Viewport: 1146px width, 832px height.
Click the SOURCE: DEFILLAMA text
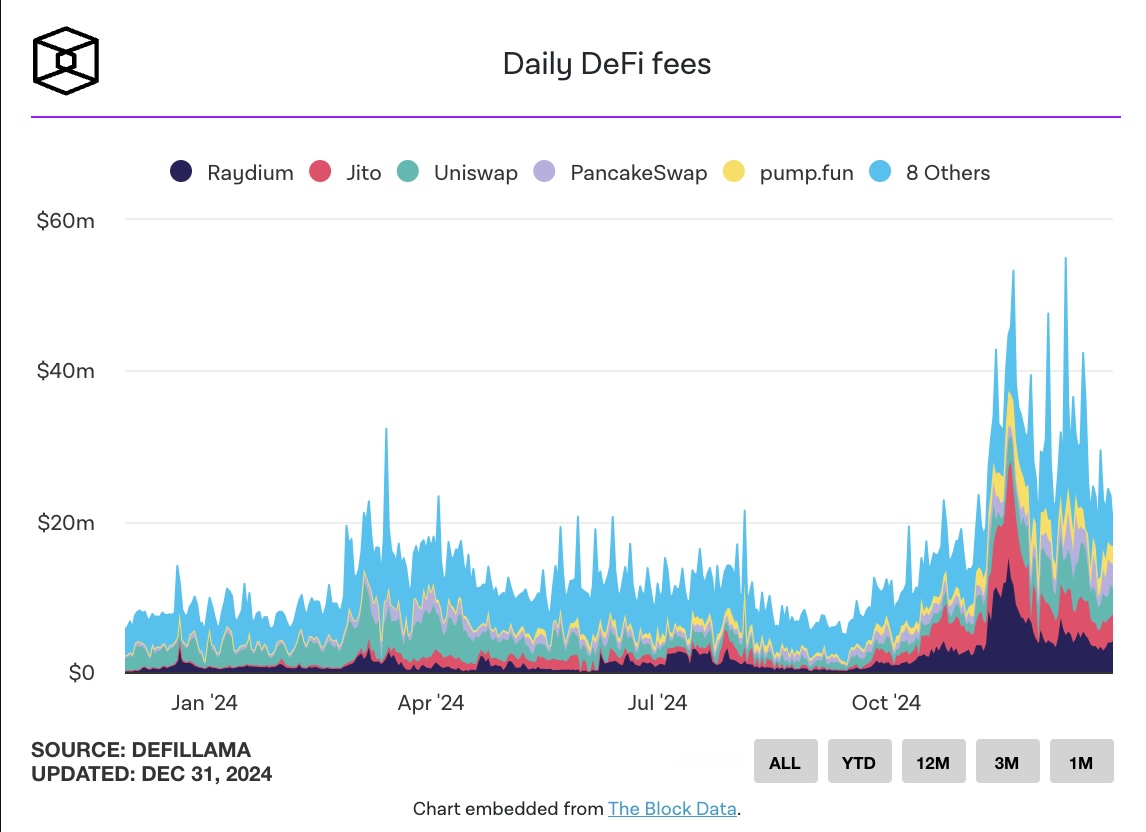pos(140,749)
